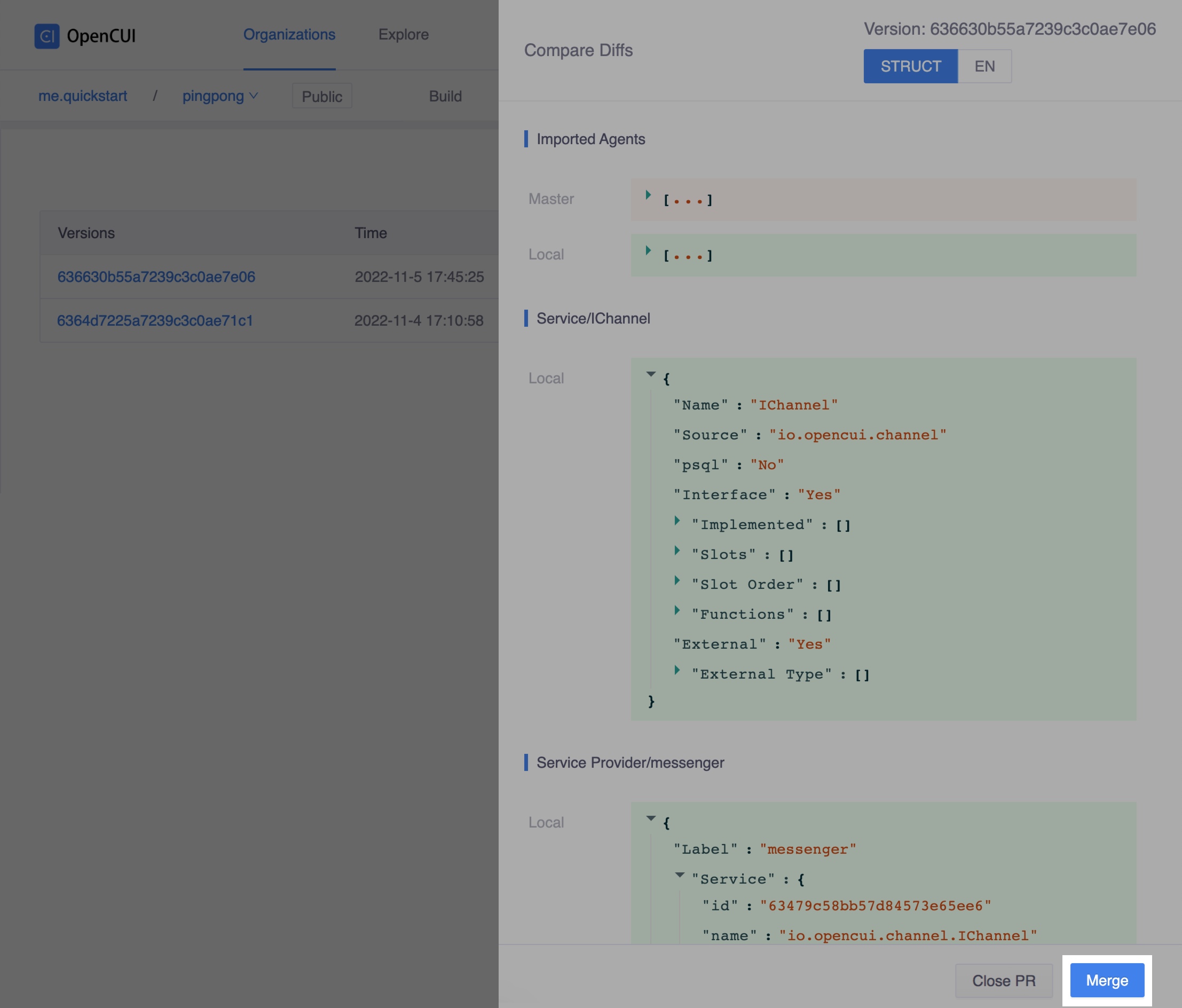Expand the "Functions" array triangle
Screen dimensions: 1182x1008
click(x=677, y=610)
